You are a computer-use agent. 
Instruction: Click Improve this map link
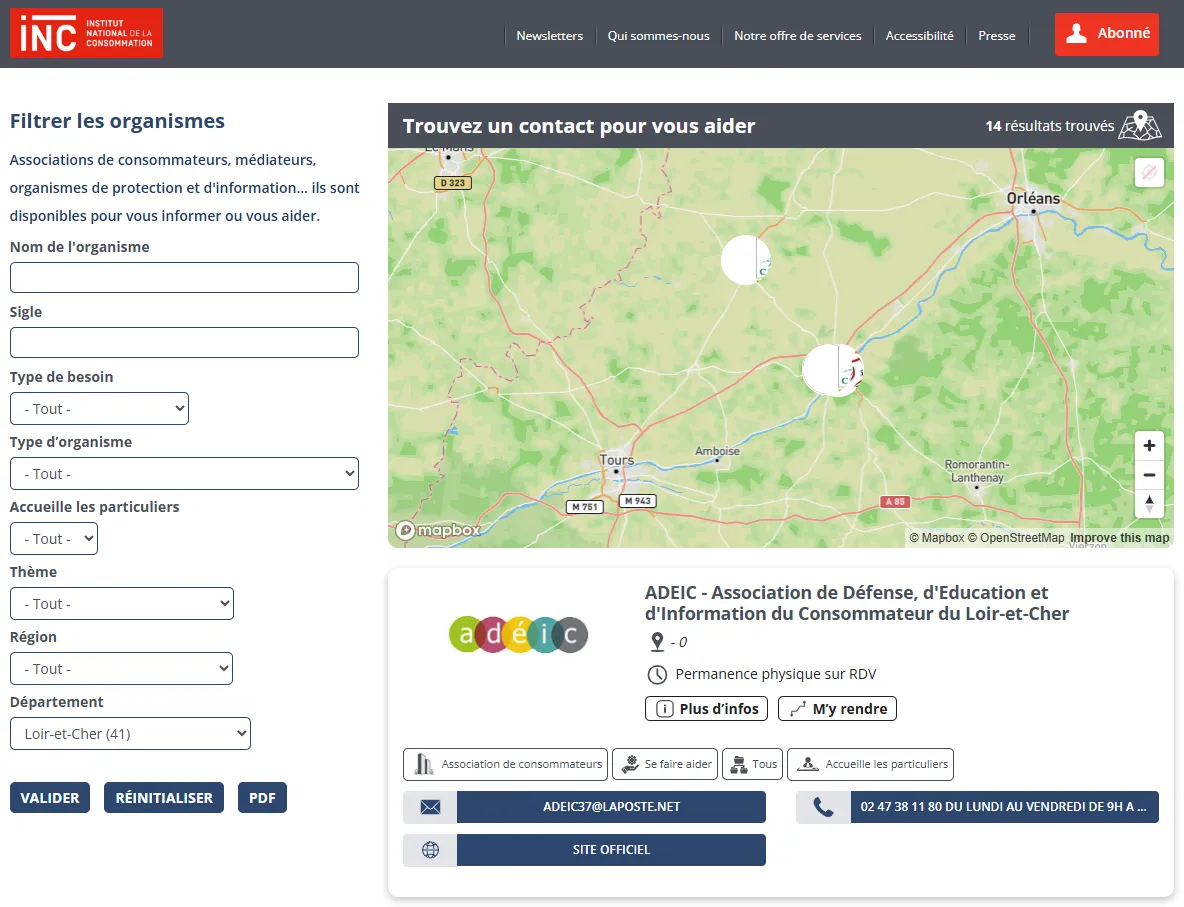[1120, 538]
